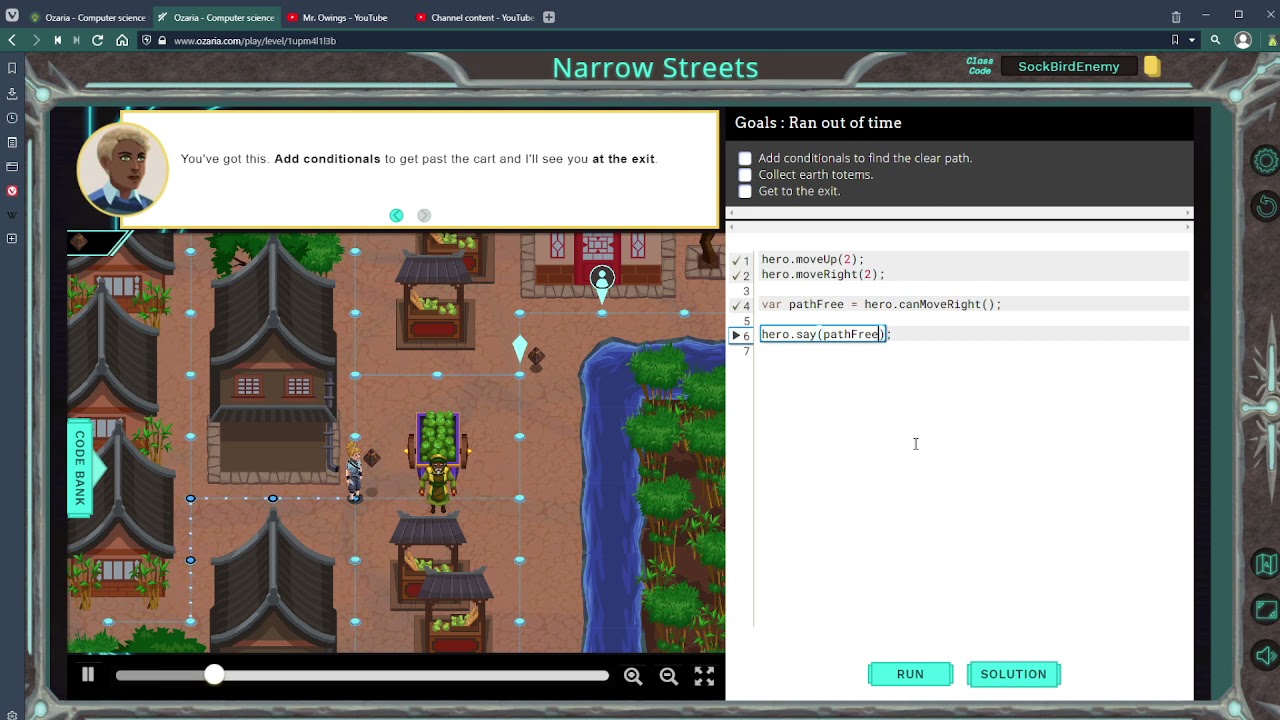The width and height of the screenshot is (1280, 720).
Task: Open the game settings gear
Action: tap(1266, 161)
